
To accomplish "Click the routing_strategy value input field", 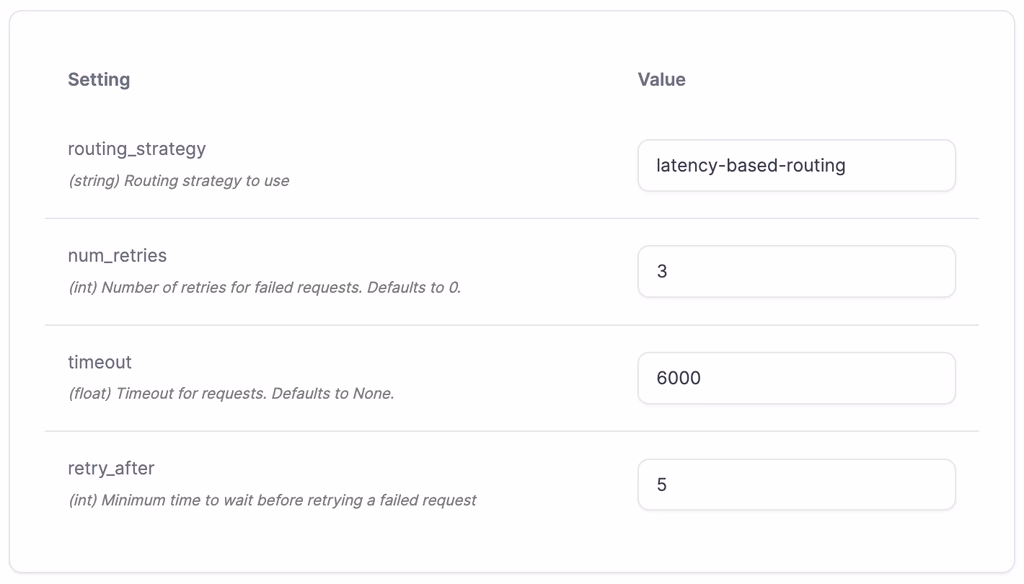I will point(796,165).
